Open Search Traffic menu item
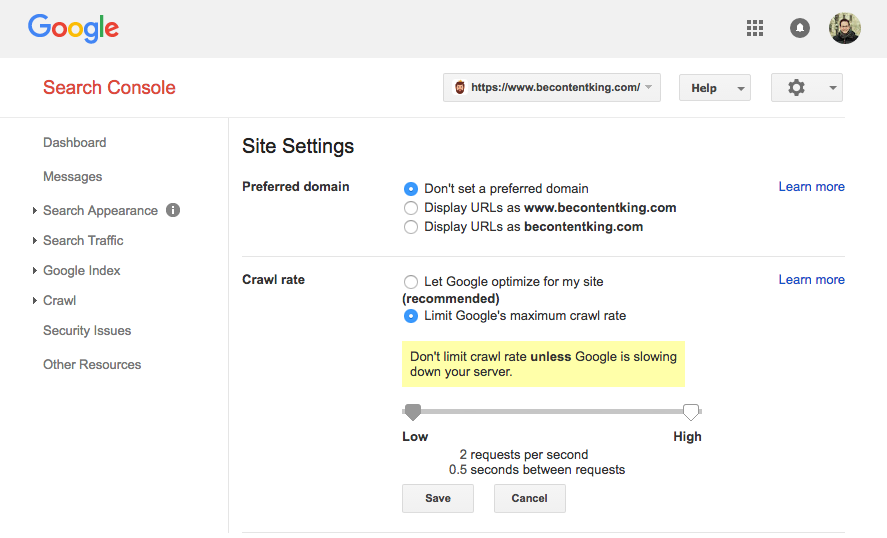Image resolution: width=887 pixels, height=538 pixels. coord(83,240)
